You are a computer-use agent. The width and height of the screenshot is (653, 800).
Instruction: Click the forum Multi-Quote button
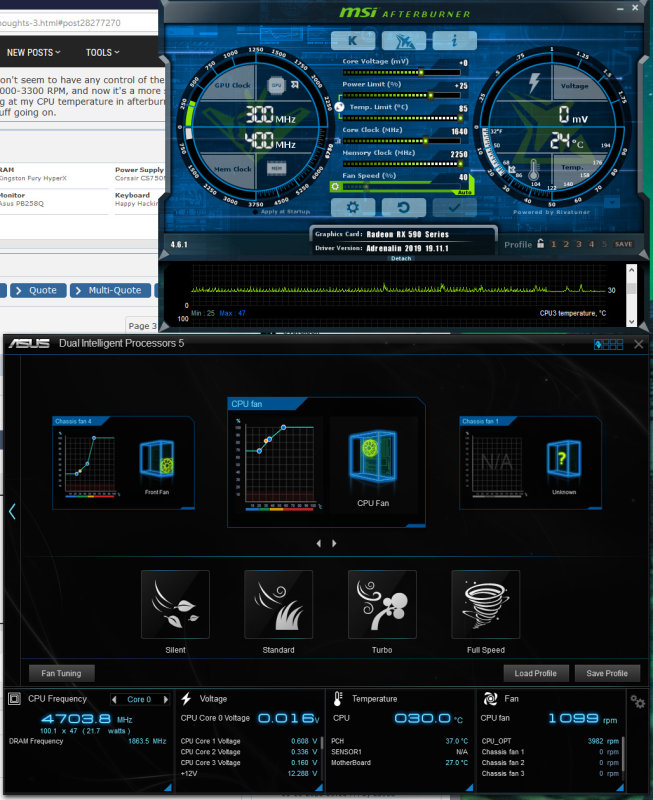point(111,290)
